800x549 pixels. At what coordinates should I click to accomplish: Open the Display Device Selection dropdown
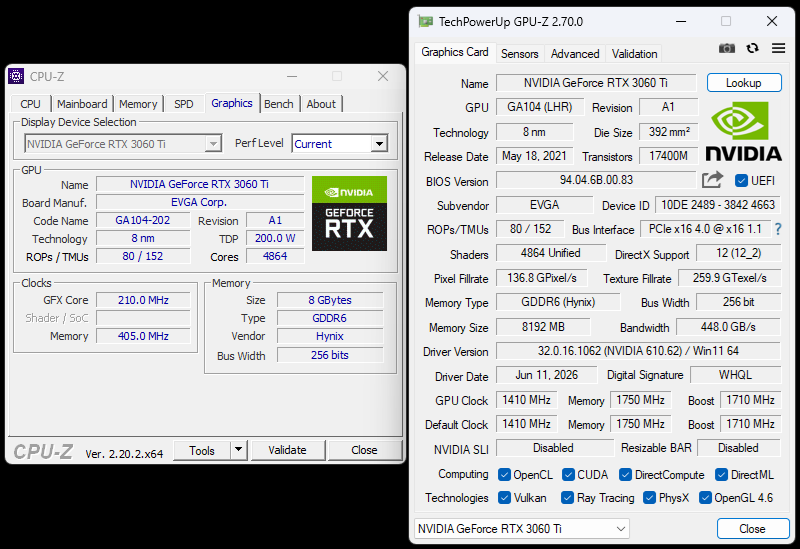[x=123, y=144]
